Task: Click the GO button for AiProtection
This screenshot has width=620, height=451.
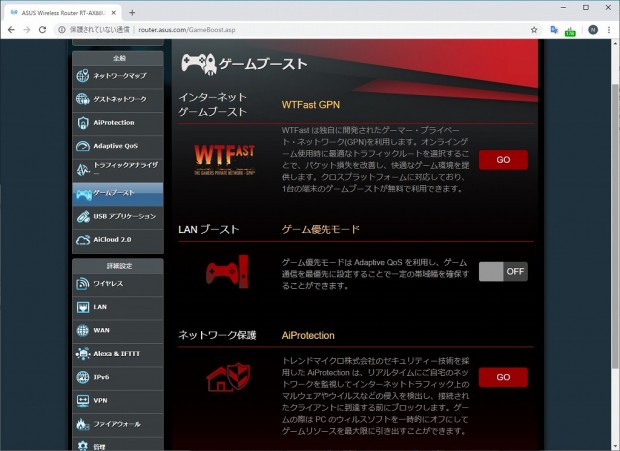Action: tap(503, 377)
